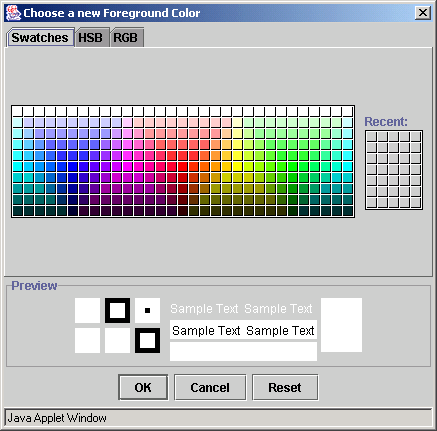
Task: Click the large white preview rectangle
Action: [x=341, y=325]
